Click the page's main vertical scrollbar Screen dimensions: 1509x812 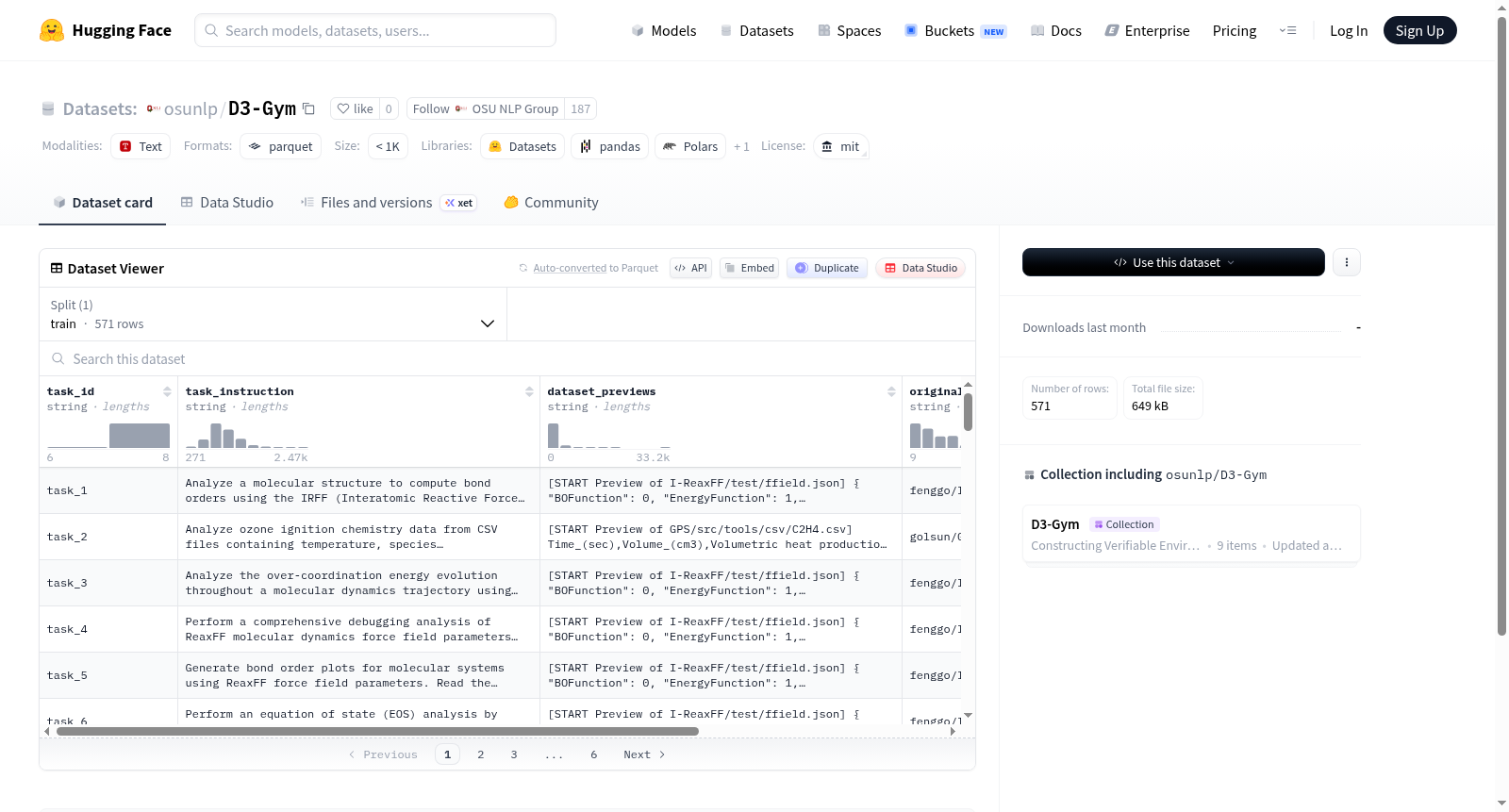1502,325
